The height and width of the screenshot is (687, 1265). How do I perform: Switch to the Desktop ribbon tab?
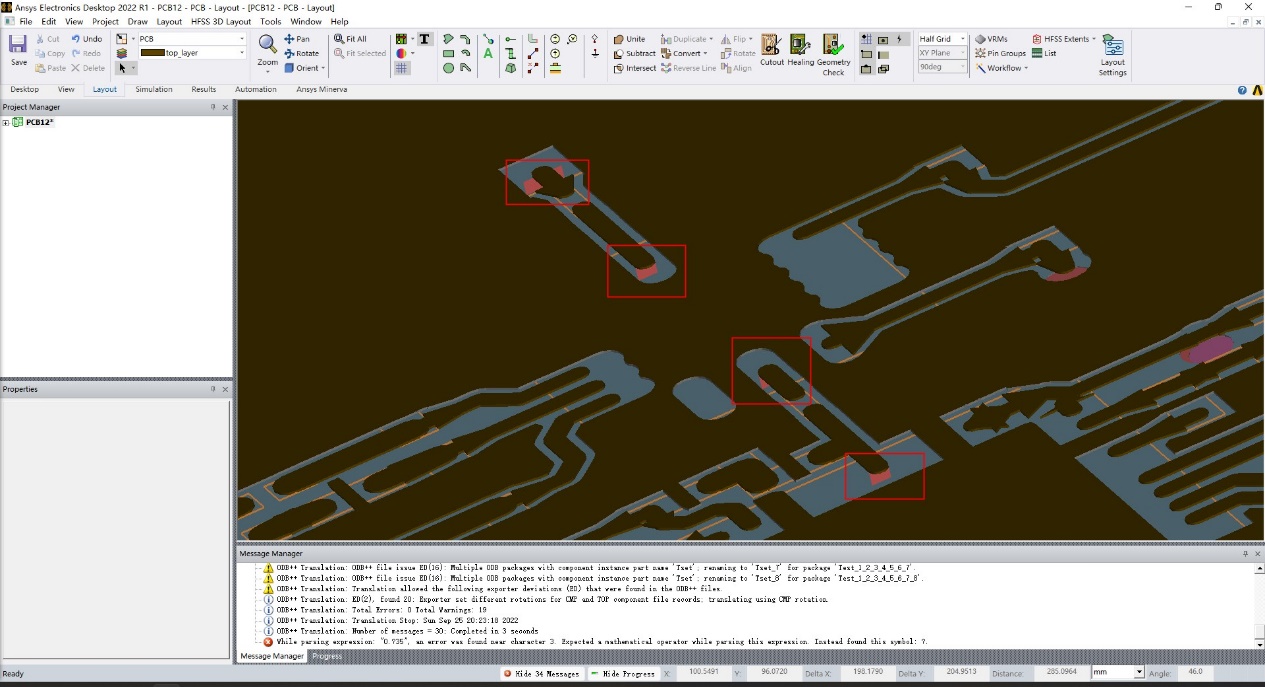[x=25, y=89]
